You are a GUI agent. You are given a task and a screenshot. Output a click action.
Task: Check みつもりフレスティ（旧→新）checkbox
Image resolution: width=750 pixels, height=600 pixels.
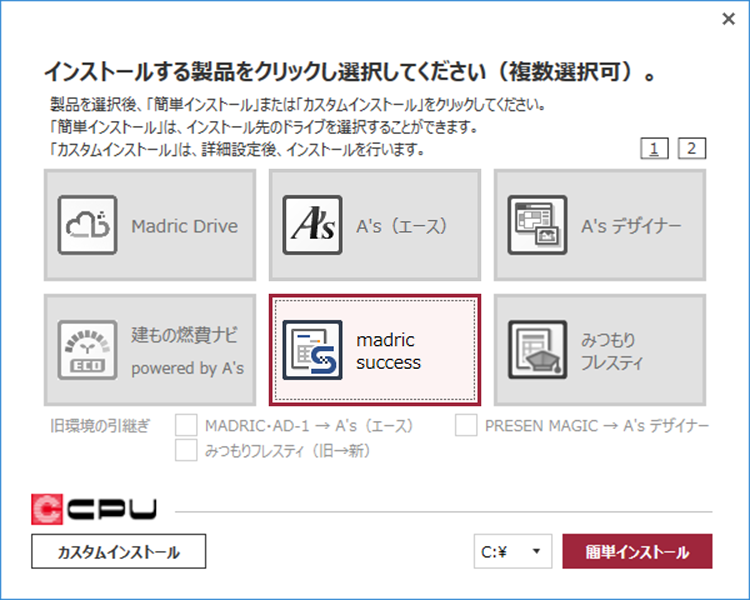pos(186,450)
